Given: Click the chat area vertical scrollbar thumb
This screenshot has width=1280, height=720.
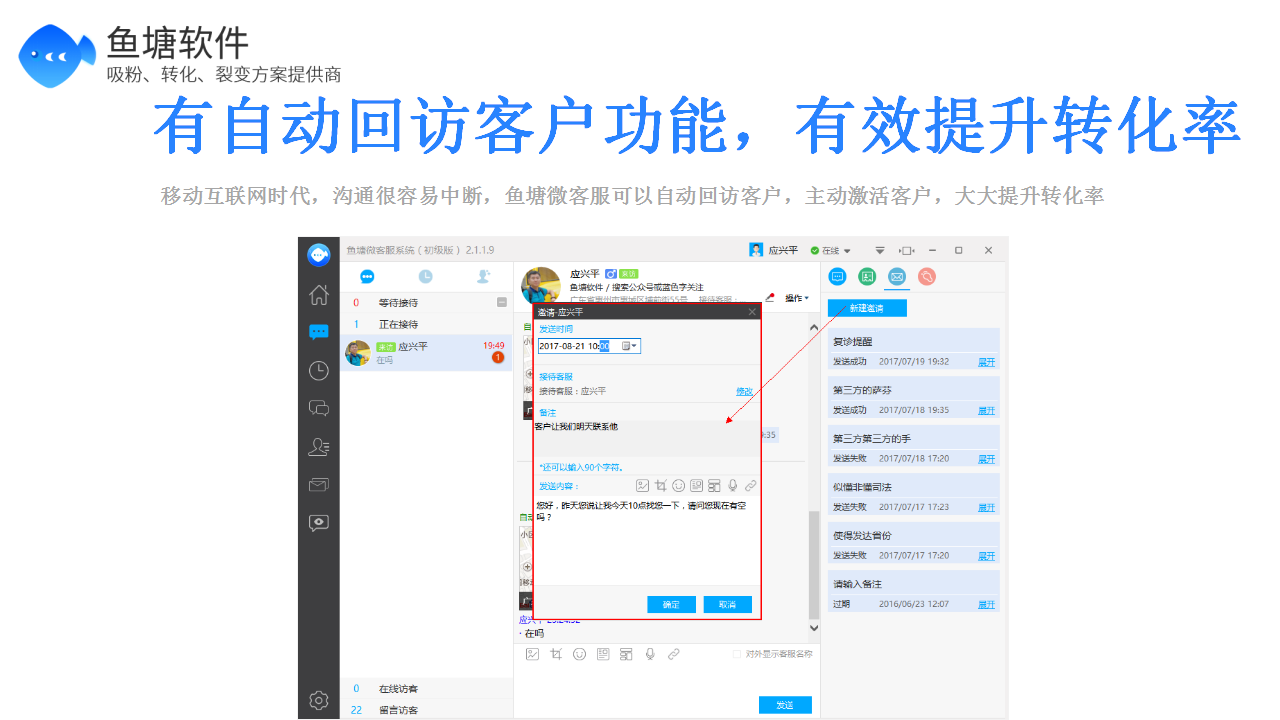Looking at the screenshot, I should [813, 565].
